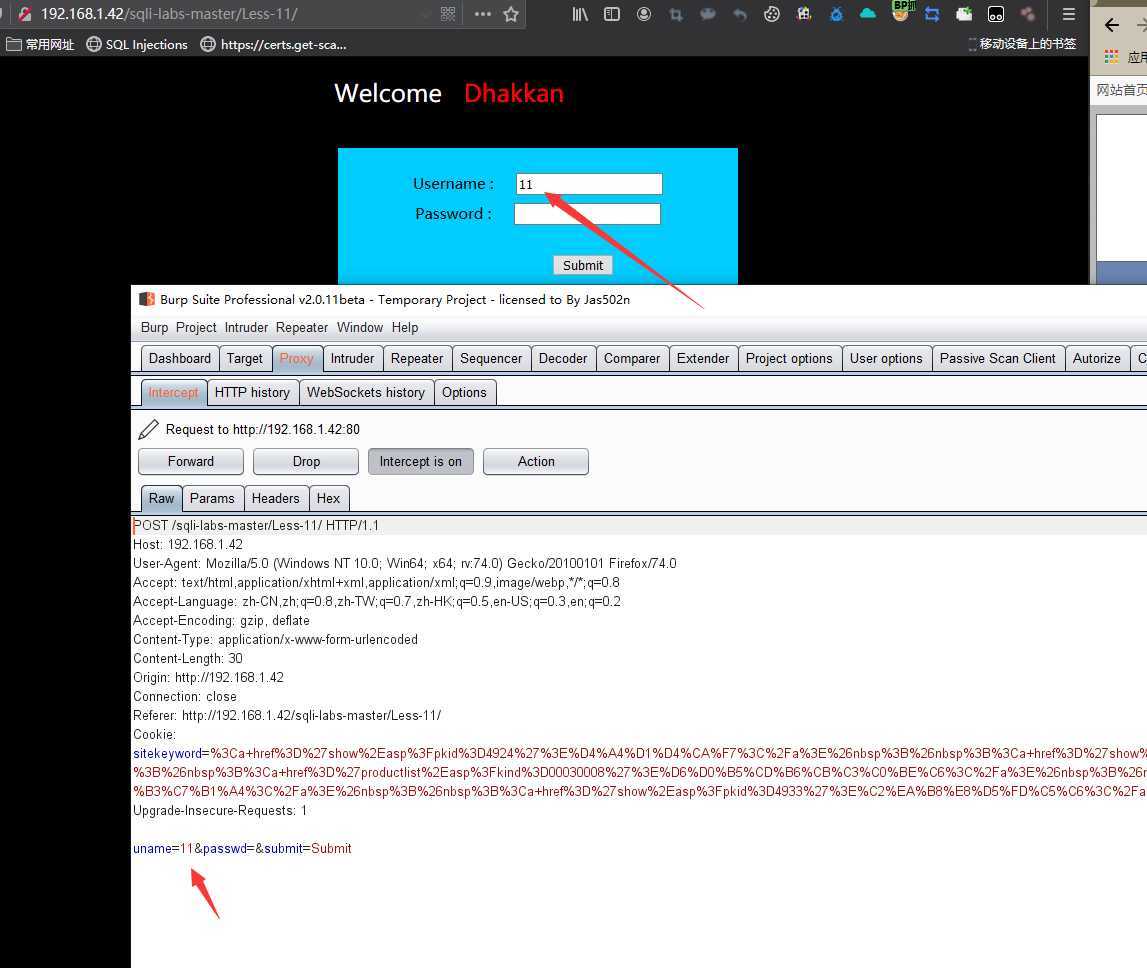Click the crop screenshot extension icon

[676, 14]
